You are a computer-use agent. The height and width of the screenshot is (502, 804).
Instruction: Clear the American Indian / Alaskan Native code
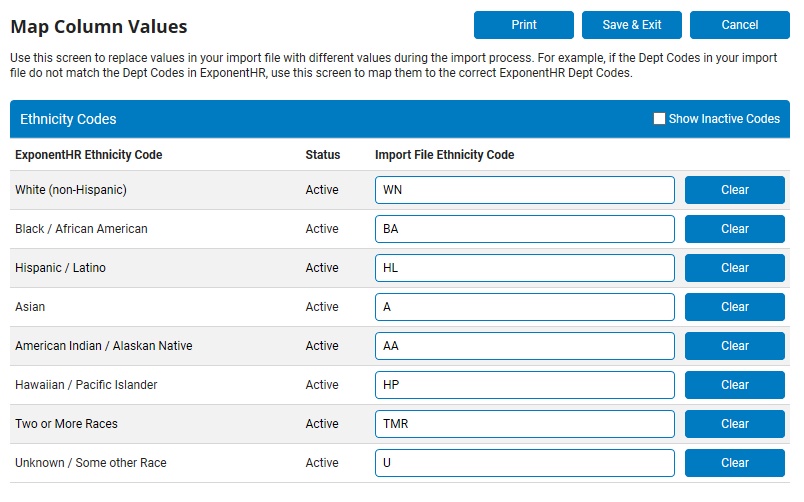735,346
